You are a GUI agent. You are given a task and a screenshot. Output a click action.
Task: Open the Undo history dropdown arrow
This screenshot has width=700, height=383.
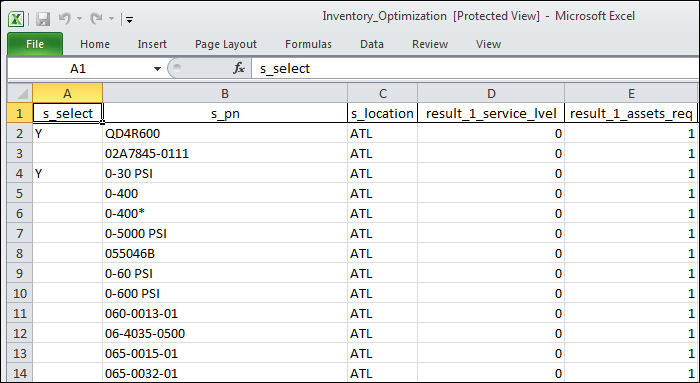[79, 19]
